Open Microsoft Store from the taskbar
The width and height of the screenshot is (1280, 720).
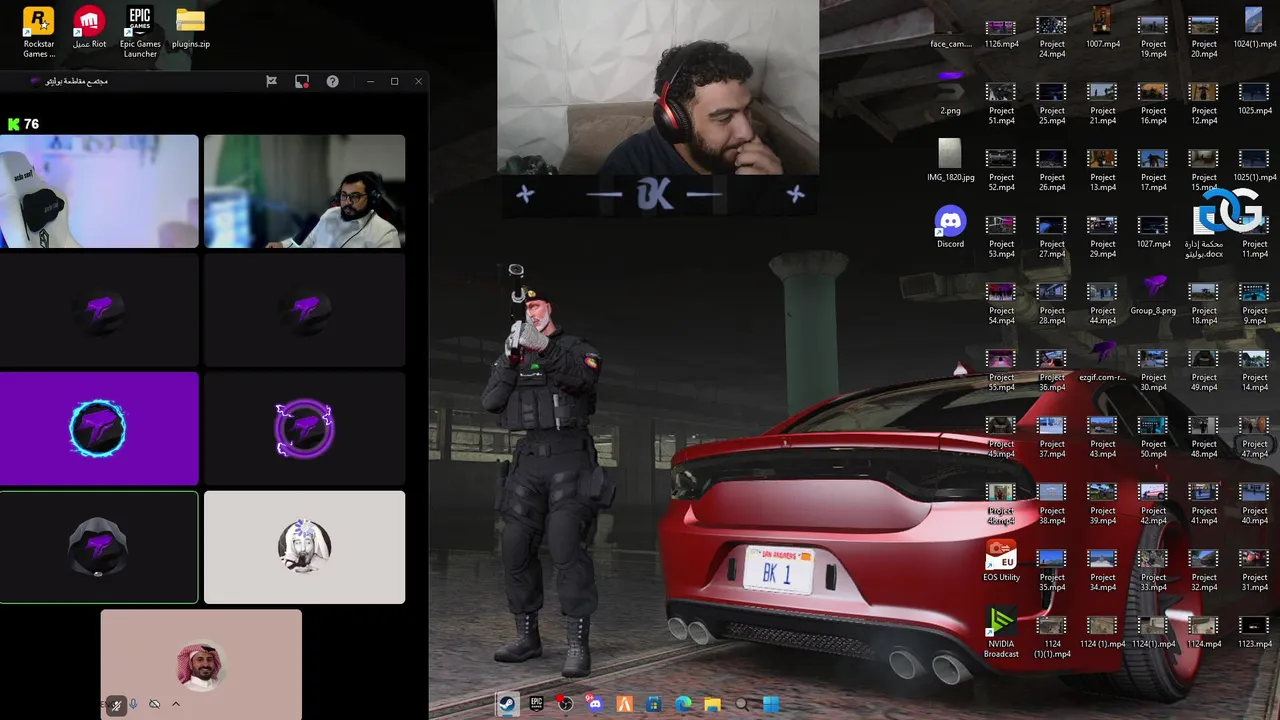pos(653,704)
